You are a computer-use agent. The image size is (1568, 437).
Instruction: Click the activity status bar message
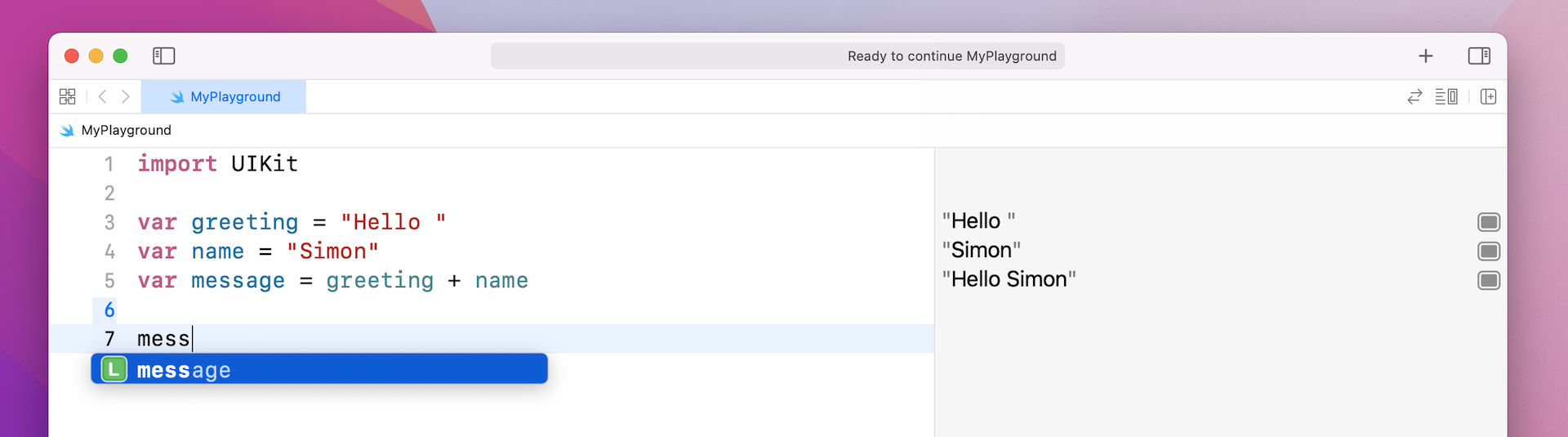[951, 56]
